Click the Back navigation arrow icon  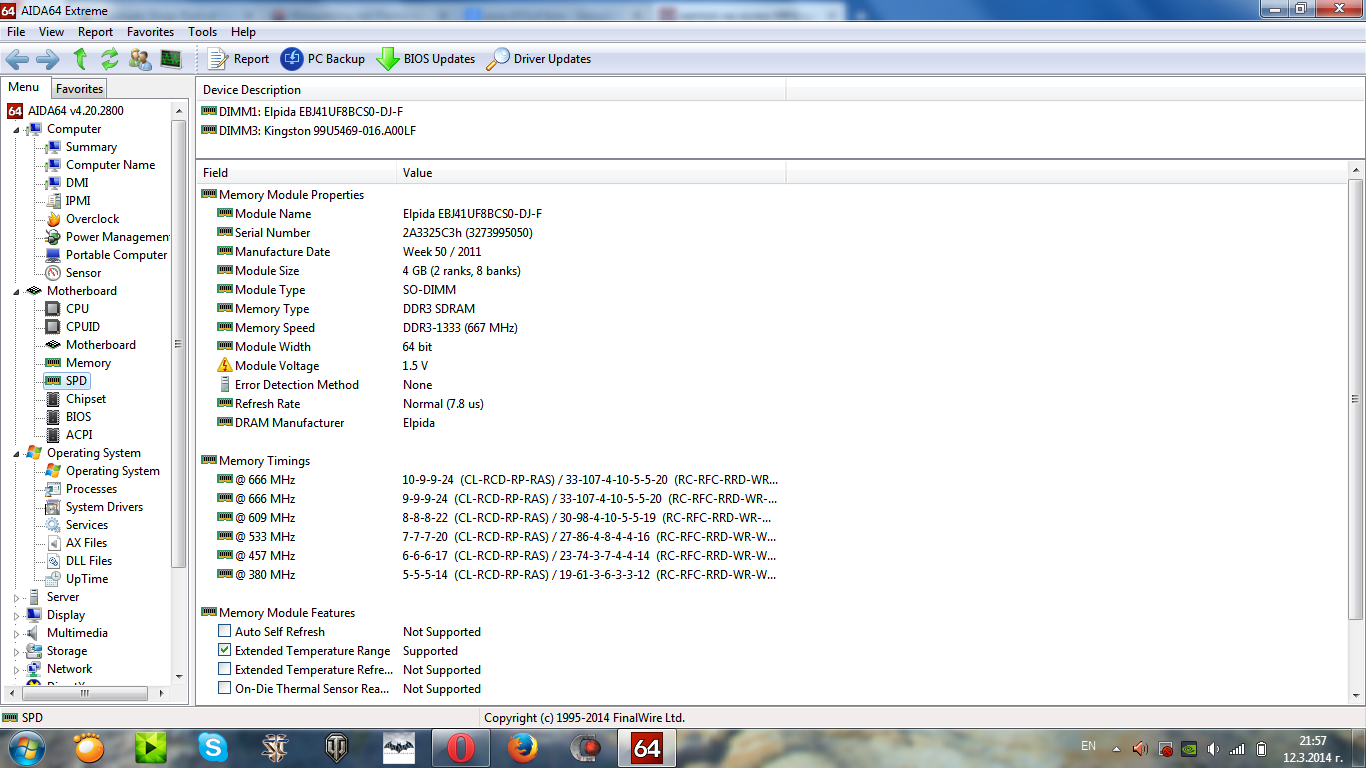(17, 59)
